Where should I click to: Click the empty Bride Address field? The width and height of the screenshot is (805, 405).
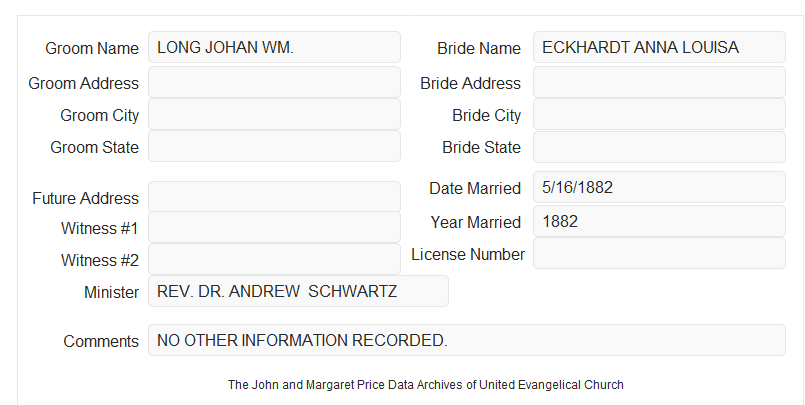tap(659, 82)
